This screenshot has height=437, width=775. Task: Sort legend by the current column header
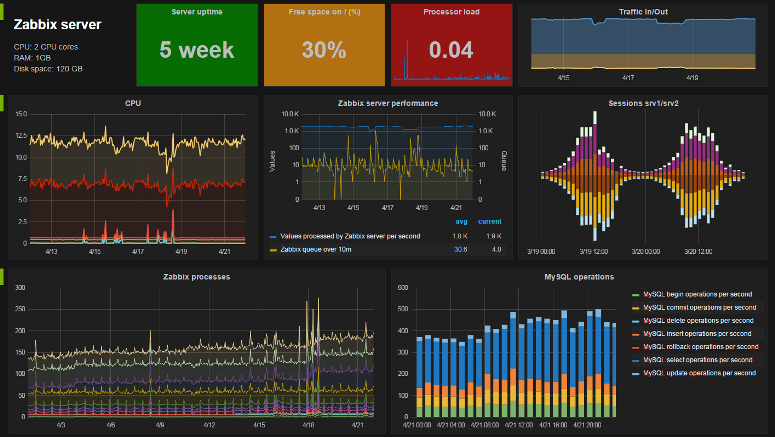[489, 223]
